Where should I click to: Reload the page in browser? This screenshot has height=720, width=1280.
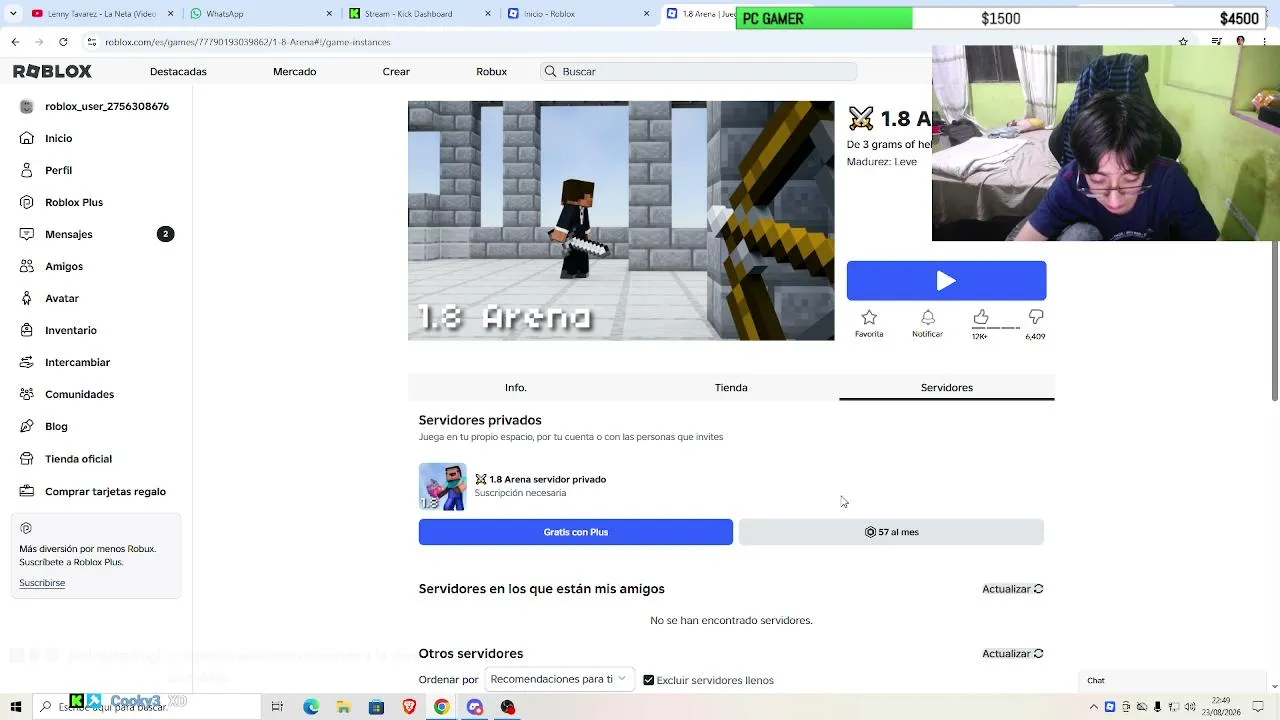point(63,42)
